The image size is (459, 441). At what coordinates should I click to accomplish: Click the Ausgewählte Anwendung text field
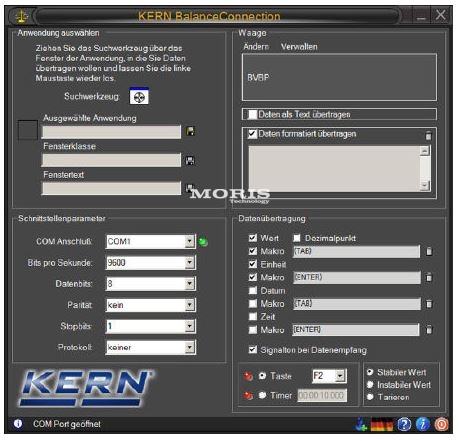[111, 132]
